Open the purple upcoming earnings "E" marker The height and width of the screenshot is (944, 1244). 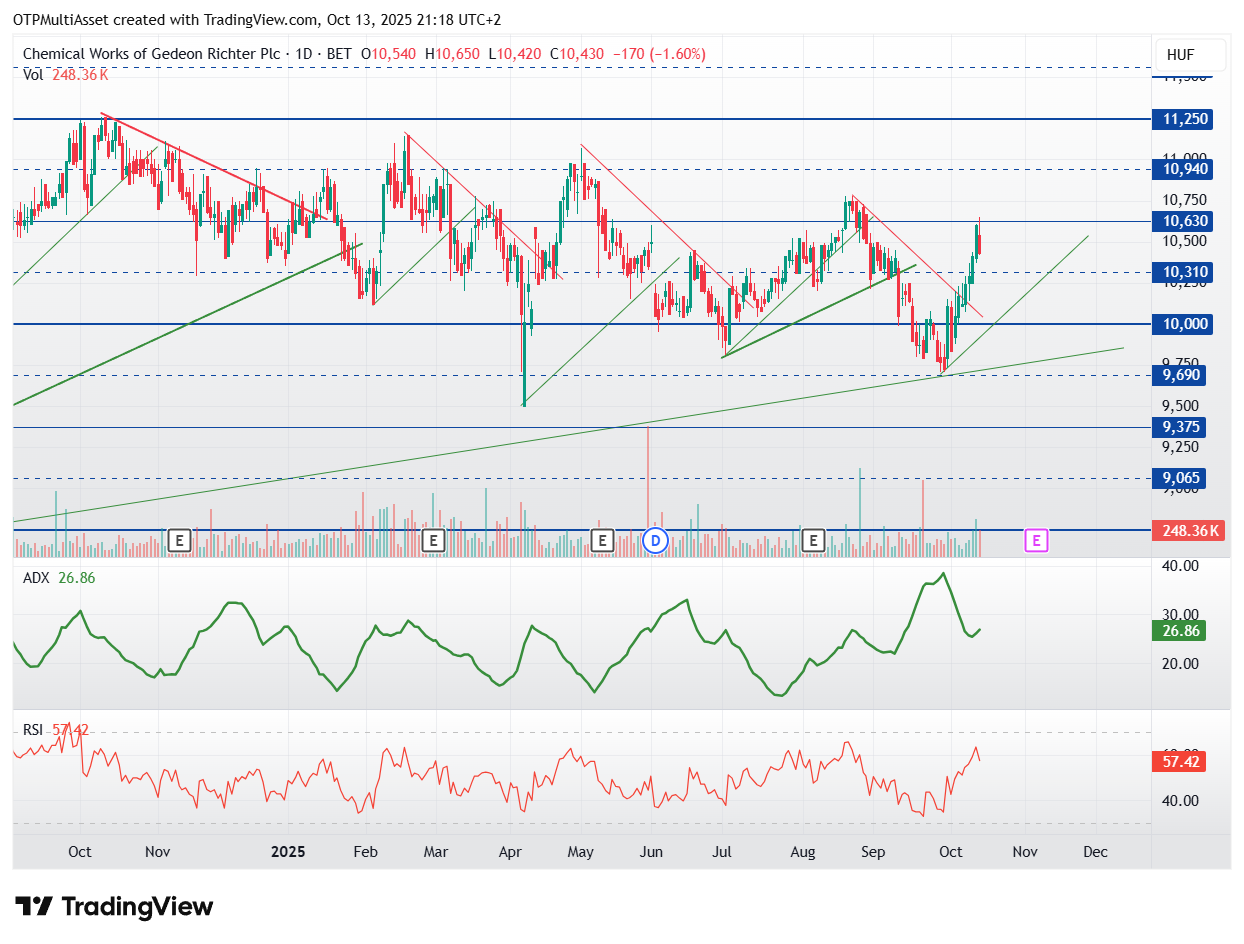click(1037, 541)
